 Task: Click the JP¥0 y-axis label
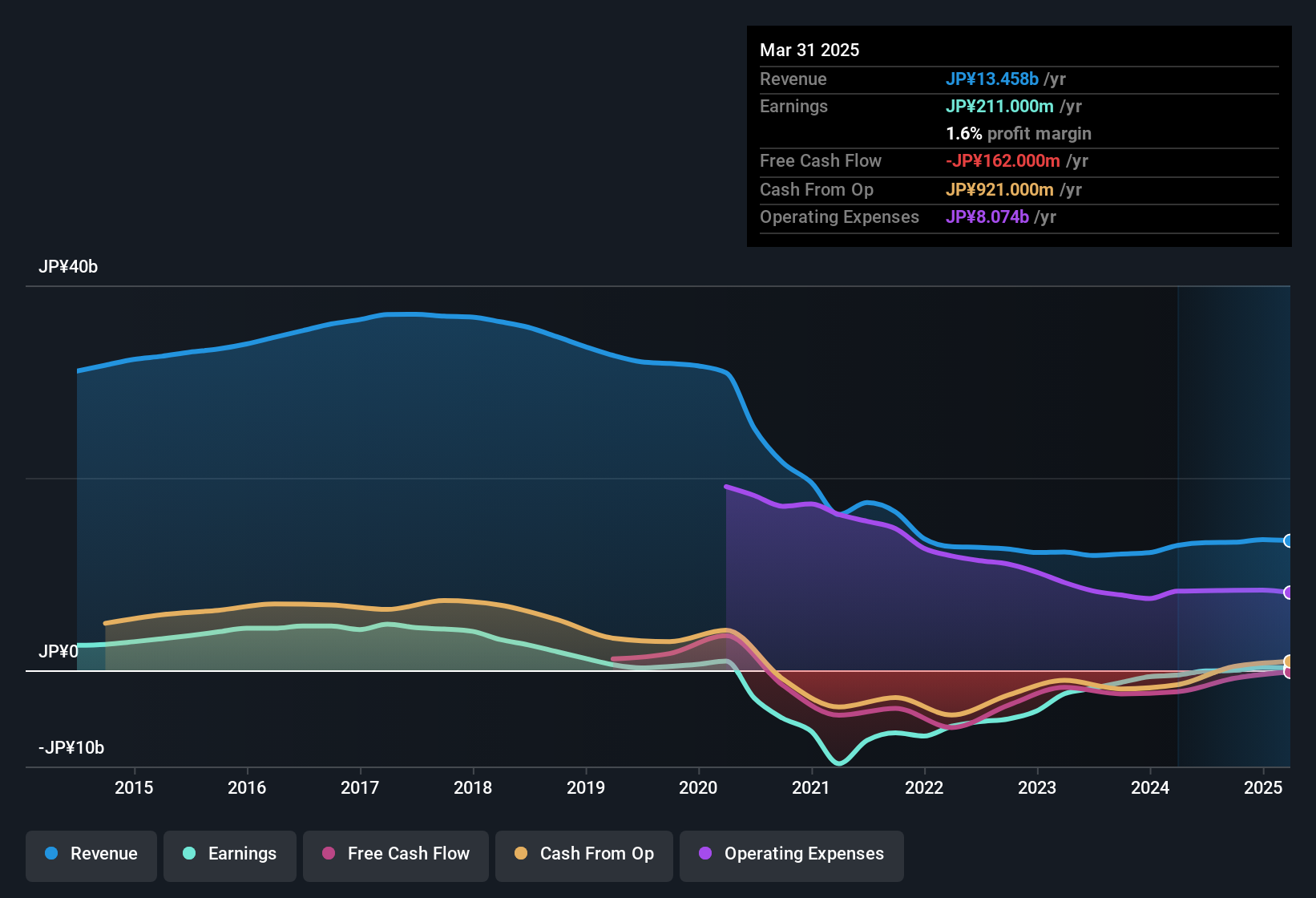[x=59, y=651]
